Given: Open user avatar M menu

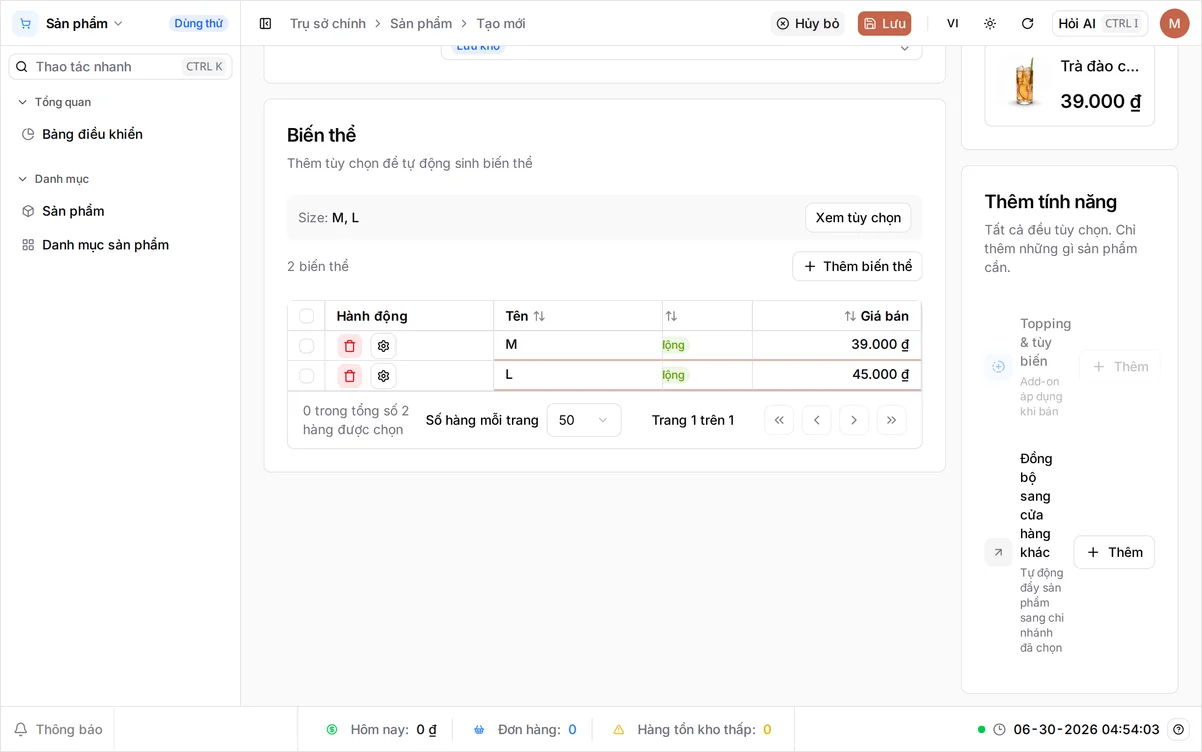Looking at the screenshot, I should click(1174, 23).
